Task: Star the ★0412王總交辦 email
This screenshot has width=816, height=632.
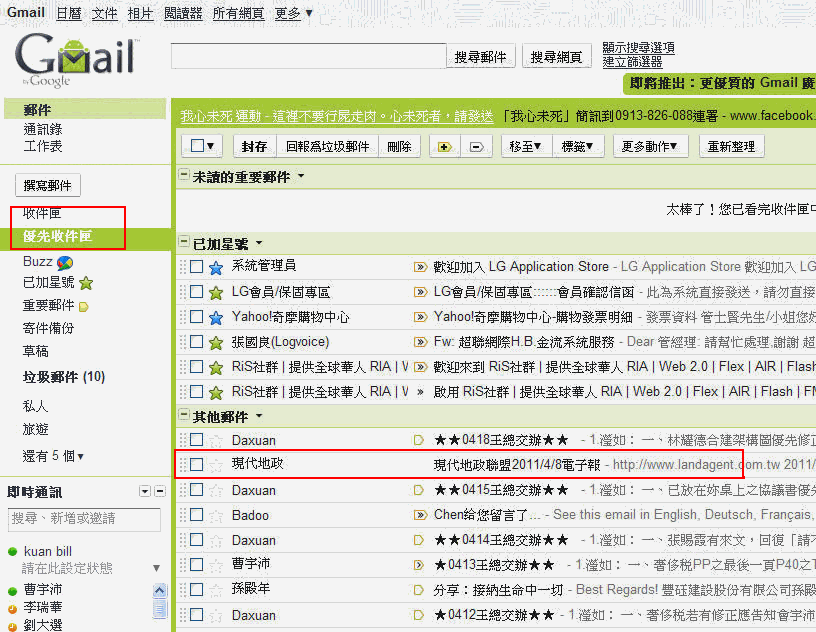Action: 216,616
